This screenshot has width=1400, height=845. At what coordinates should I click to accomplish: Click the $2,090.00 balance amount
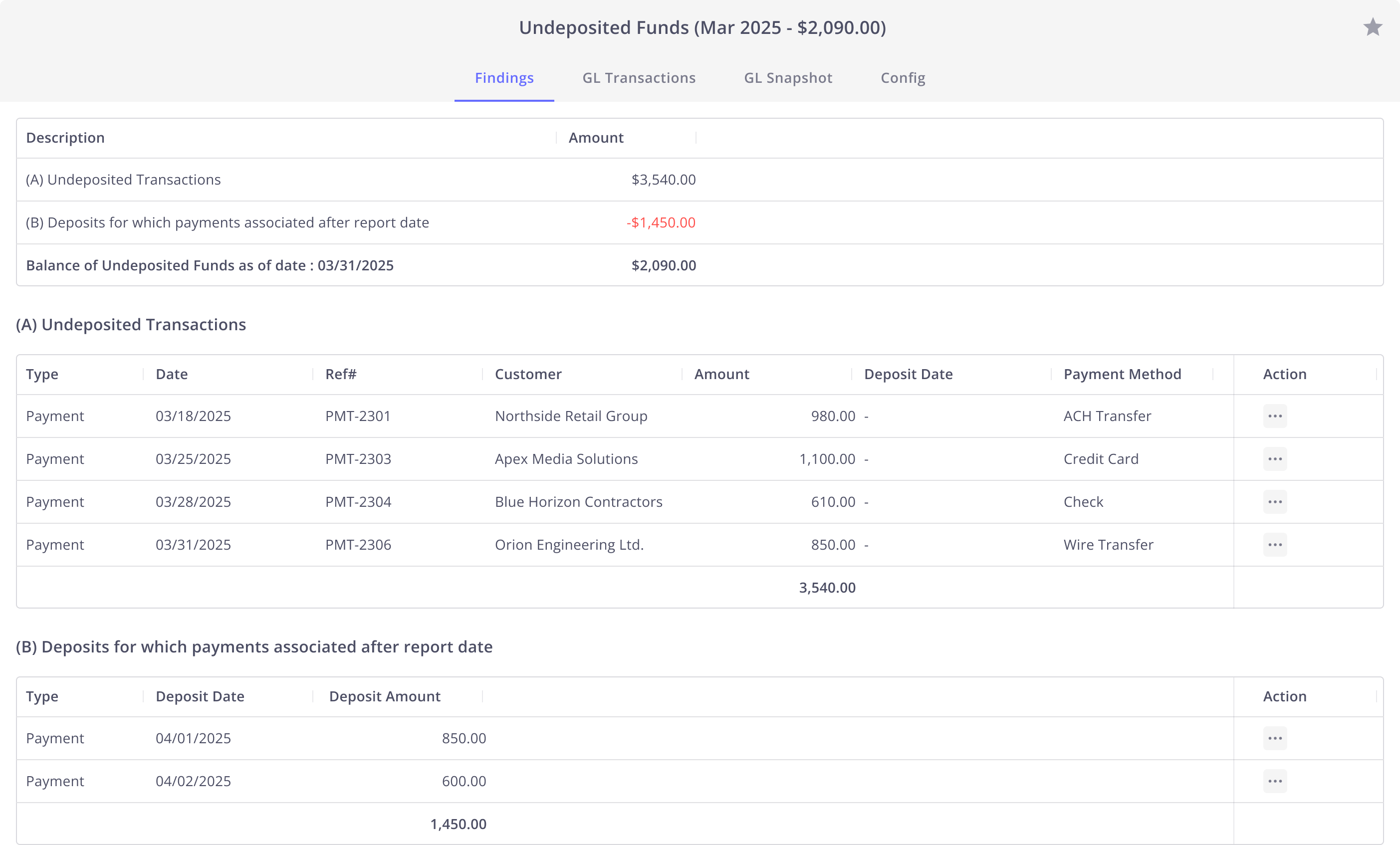(x=664, y=265)
